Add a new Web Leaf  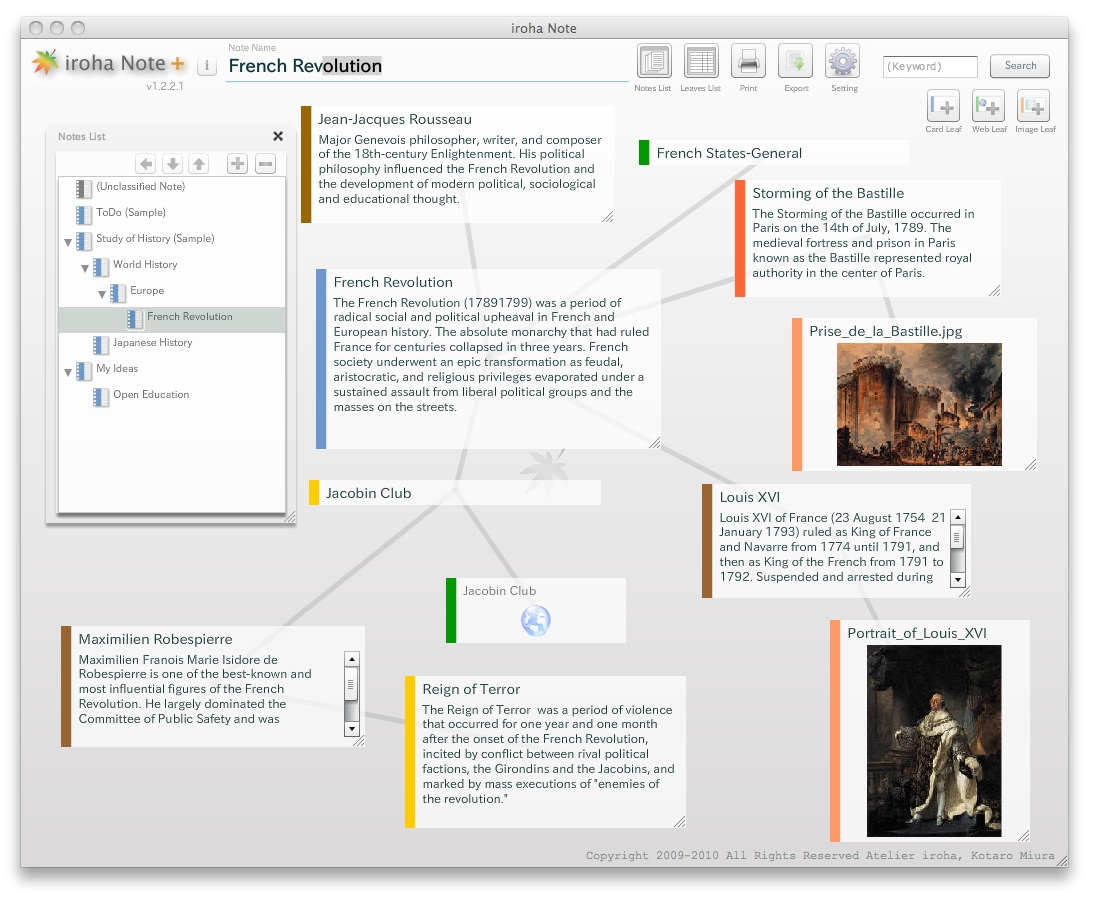pyautogui.click(x=989, y=106)
